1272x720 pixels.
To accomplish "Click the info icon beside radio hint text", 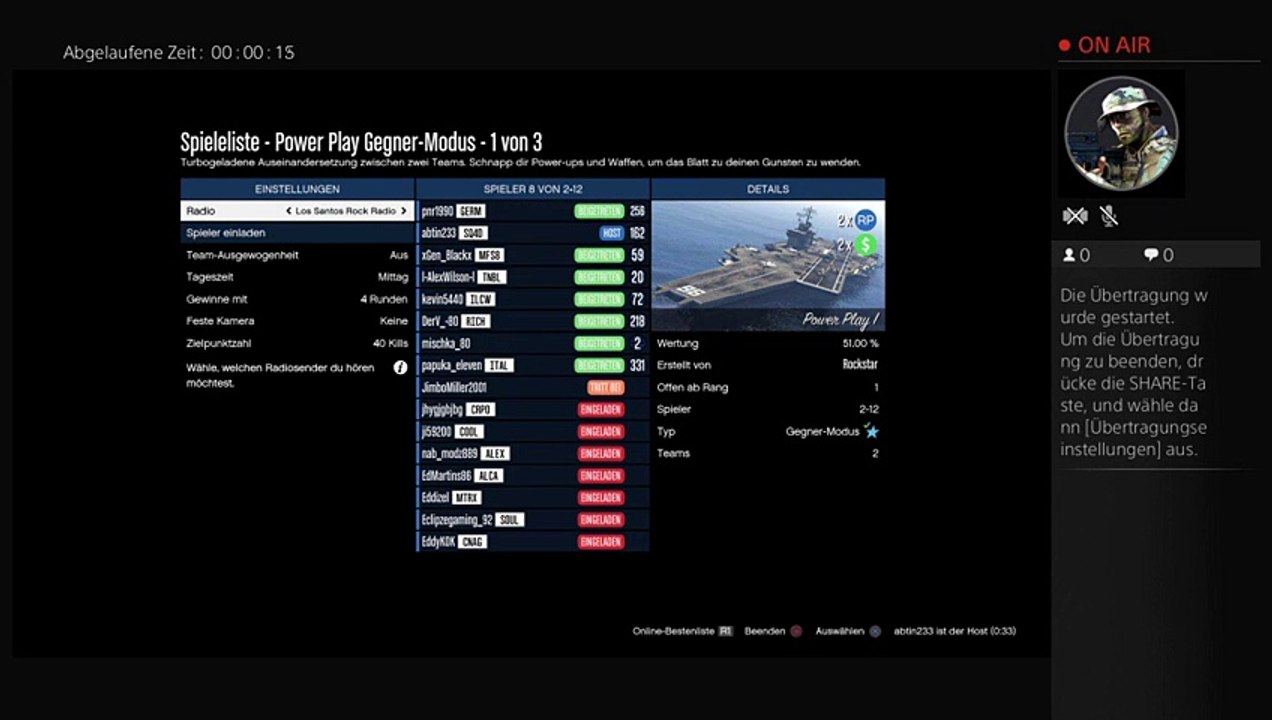I will [x=400, y=368].
